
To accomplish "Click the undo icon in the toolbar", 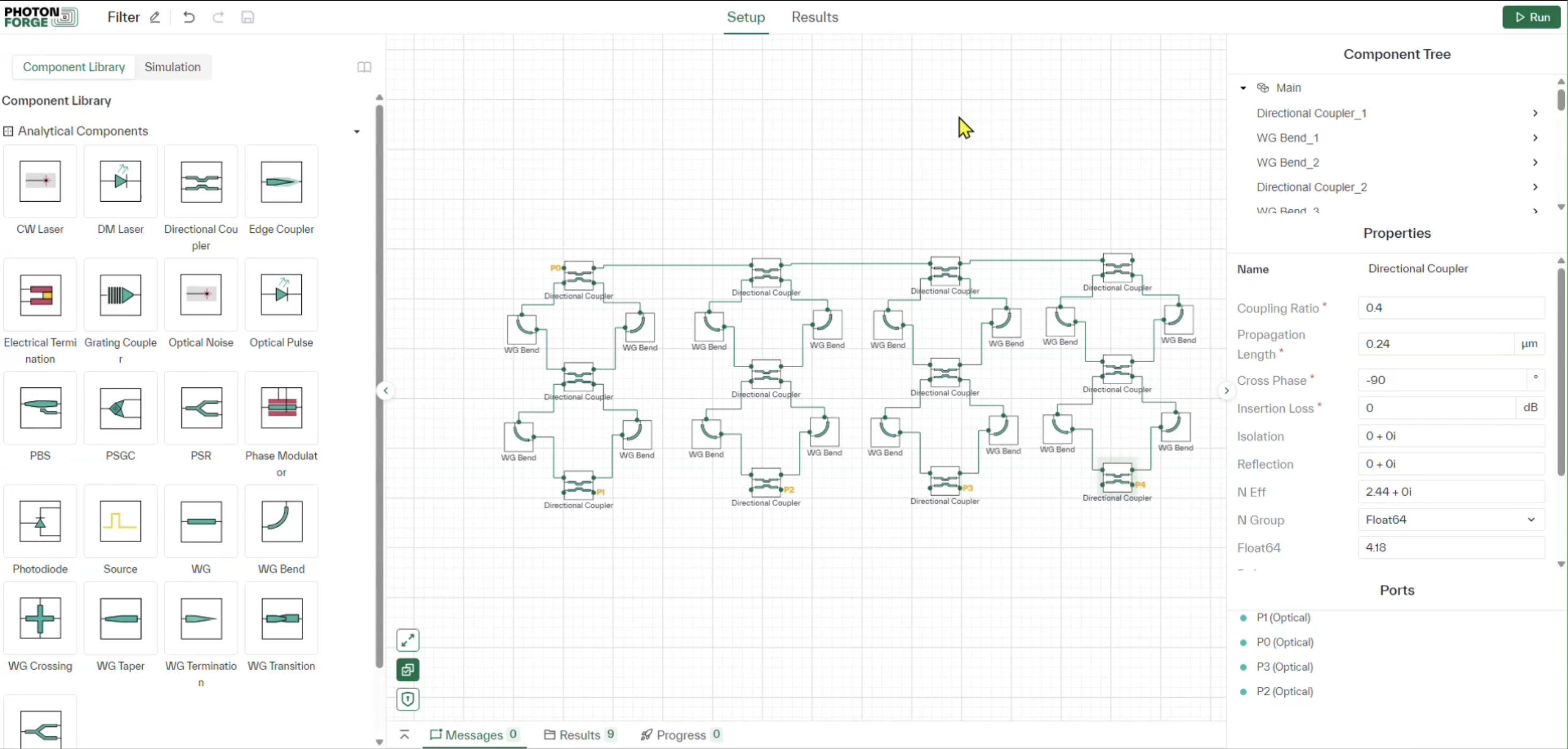I will (x=189, y=17).
